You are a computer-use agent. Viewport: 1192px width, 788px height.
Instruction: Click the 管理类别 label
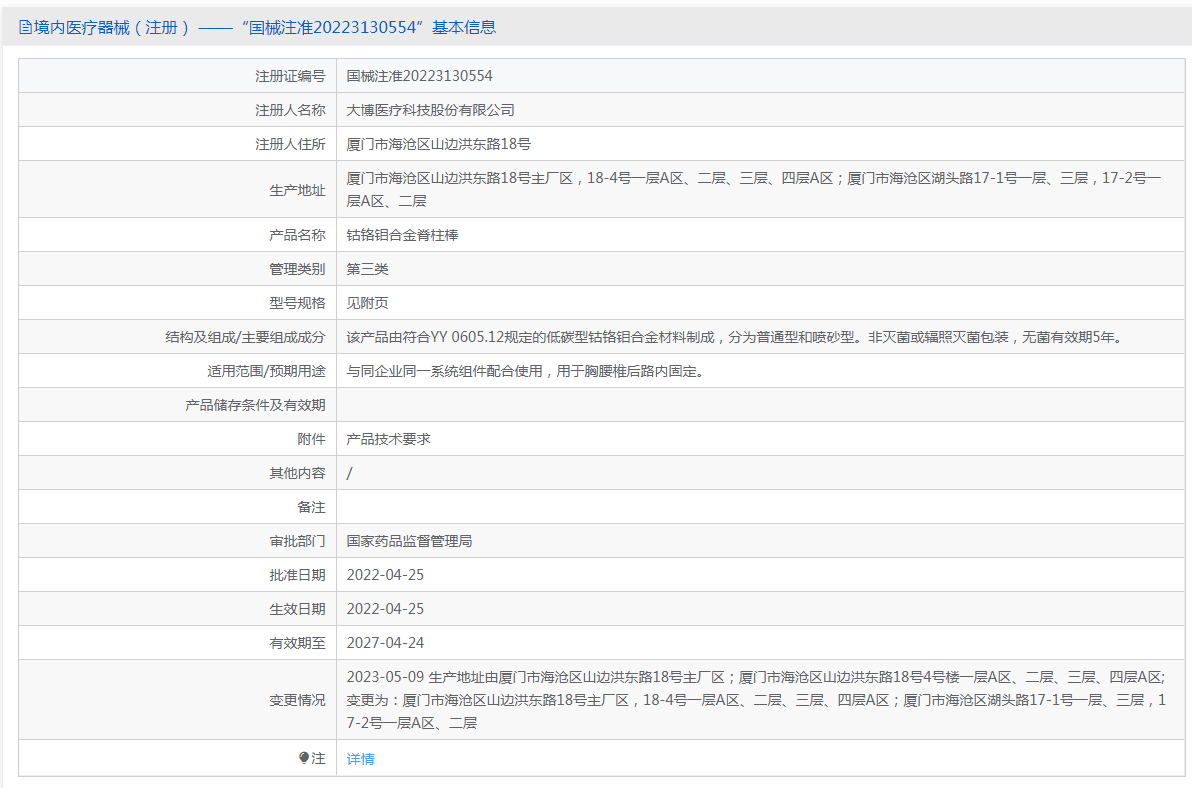[x=297, y=269]
